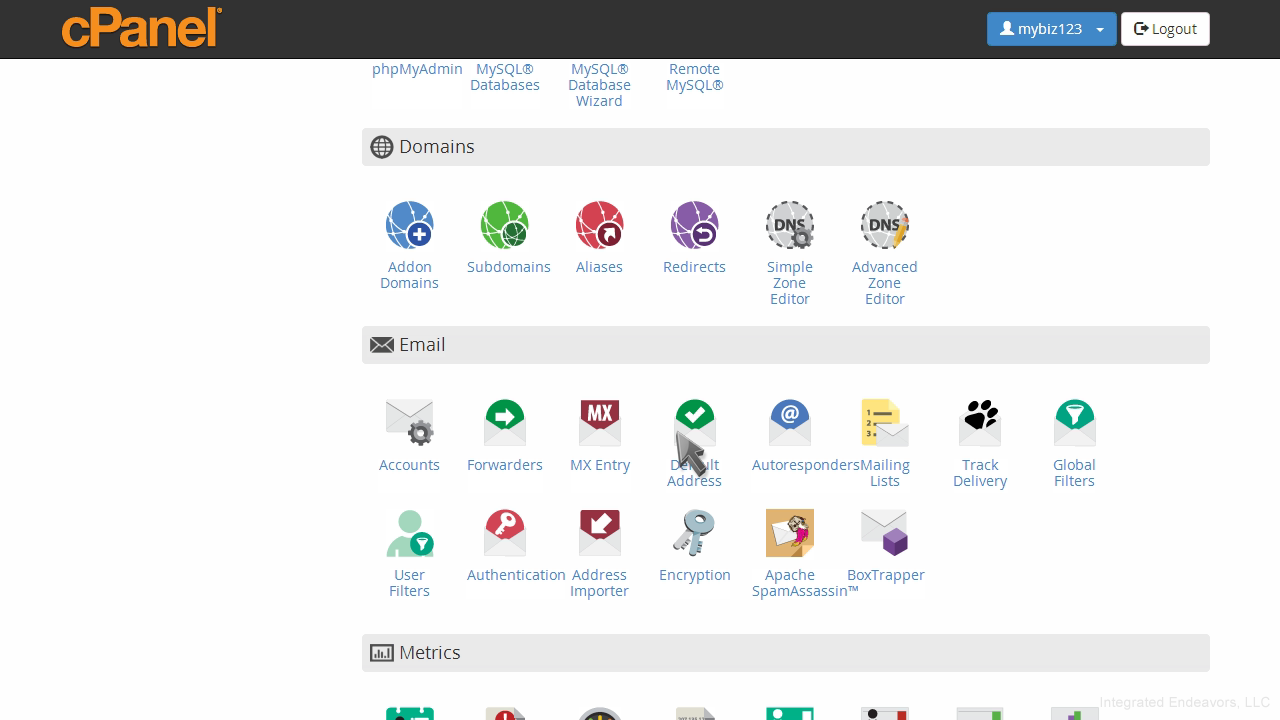Open the Track Delivery paw icon
1280x720 pixels.
tap(980, 423)
